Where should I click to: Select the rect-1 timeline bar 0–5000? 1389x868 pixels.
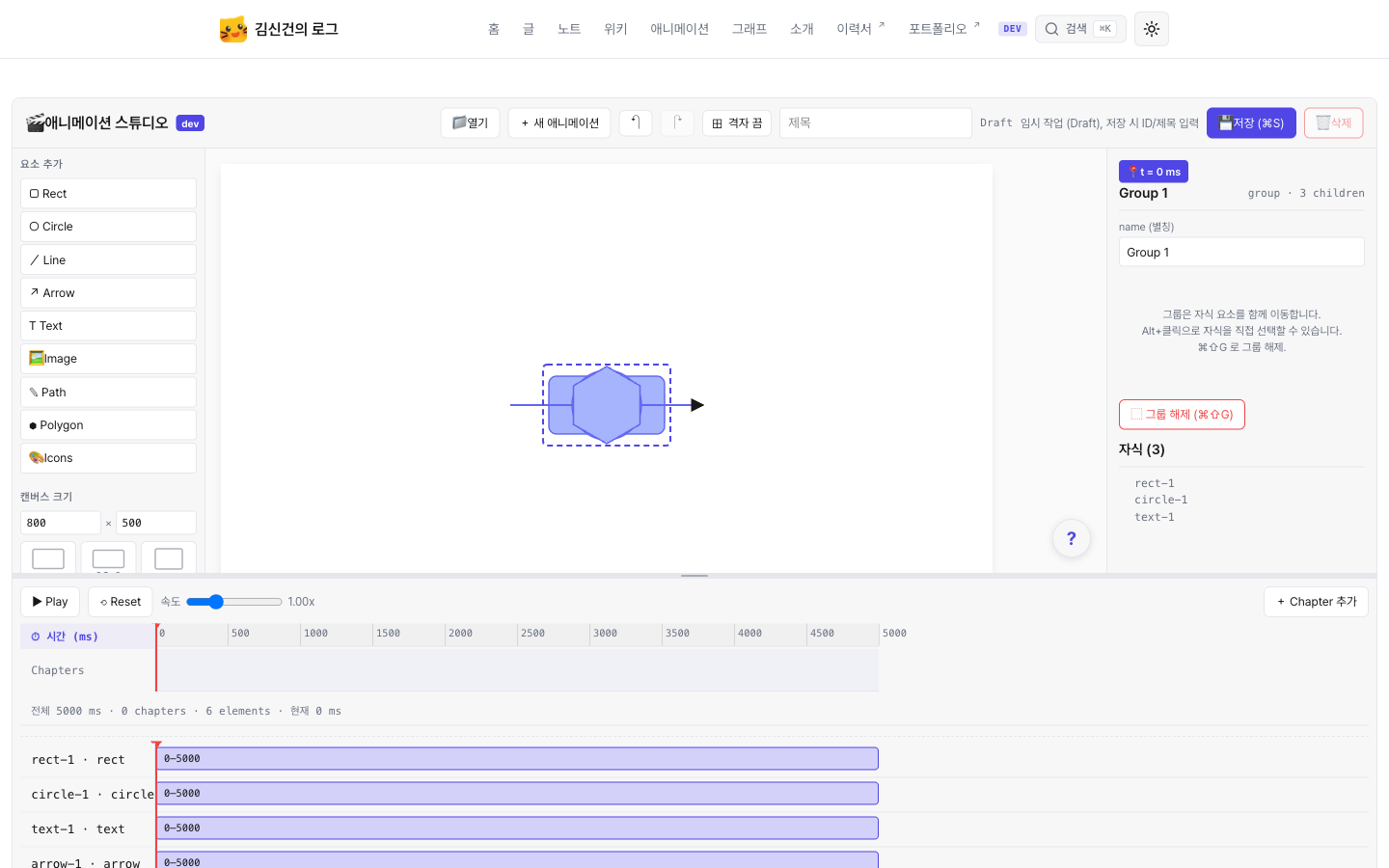517,759
